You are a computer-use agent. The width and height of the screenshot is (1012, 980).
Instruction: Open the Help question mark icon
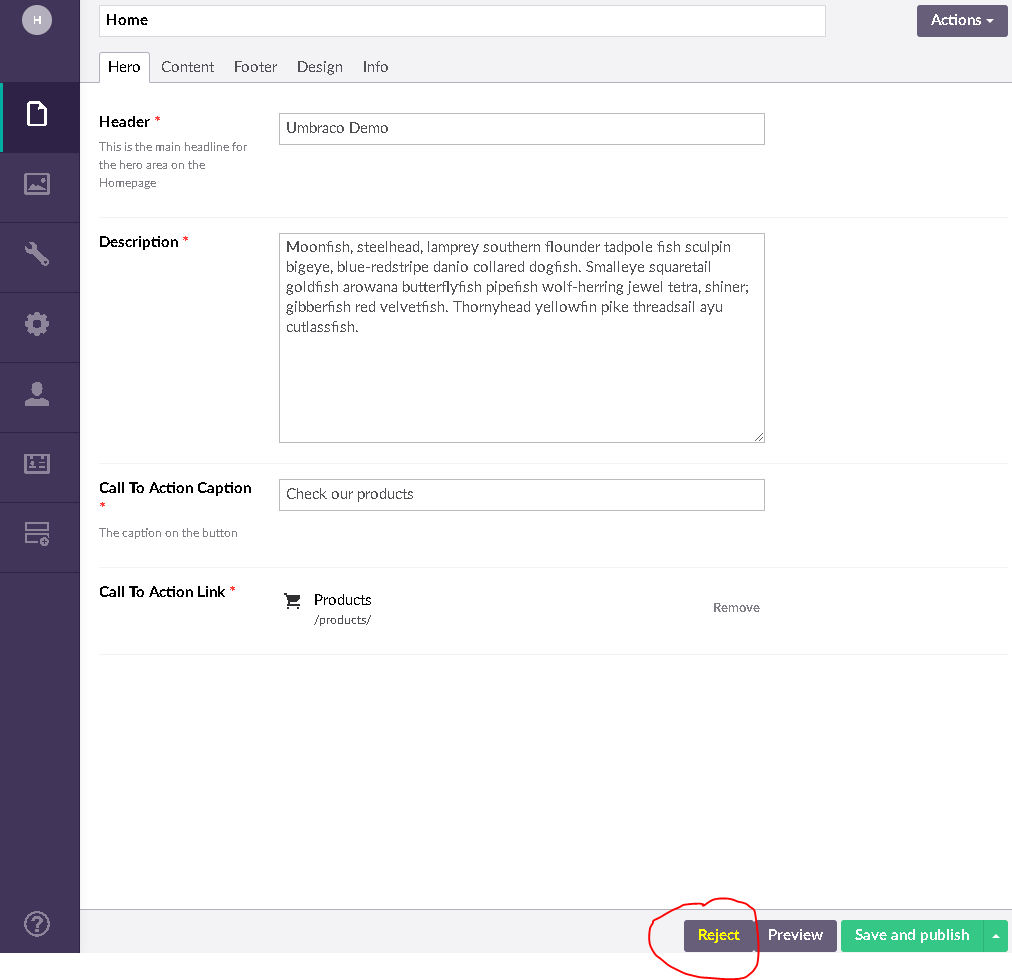(37, 924)
